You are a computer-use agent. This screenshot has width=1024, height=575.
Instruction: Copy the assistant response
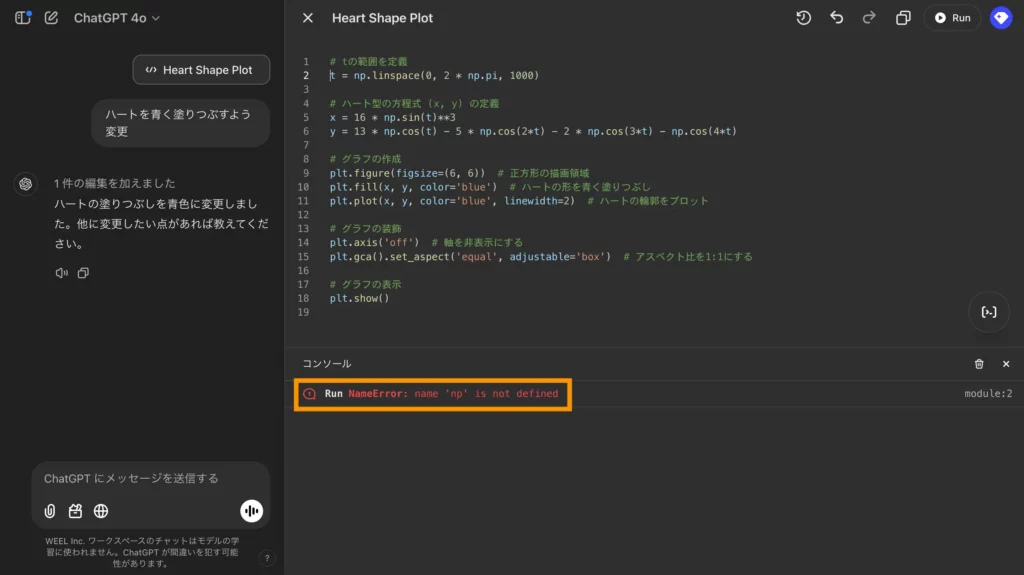point(83,273)
